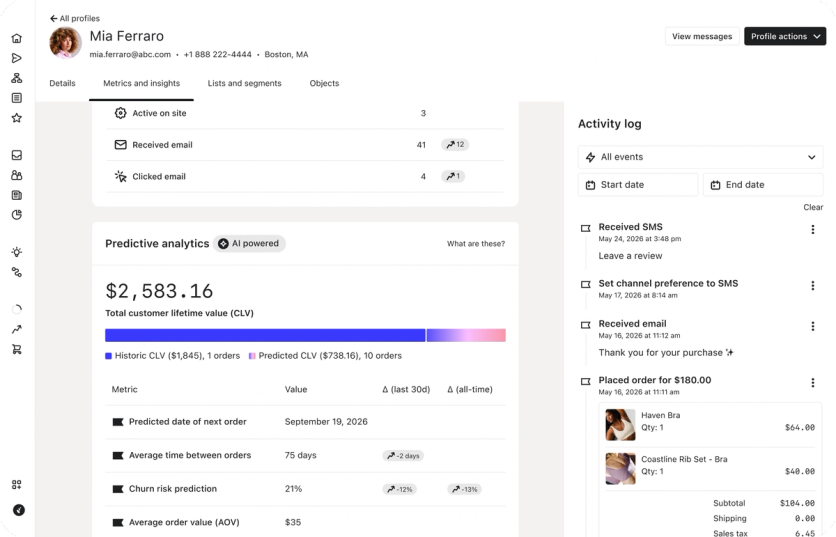Click the lightbulb ideas icon in sidebar
The image size is (836, 537).
(x=17, y=252)
